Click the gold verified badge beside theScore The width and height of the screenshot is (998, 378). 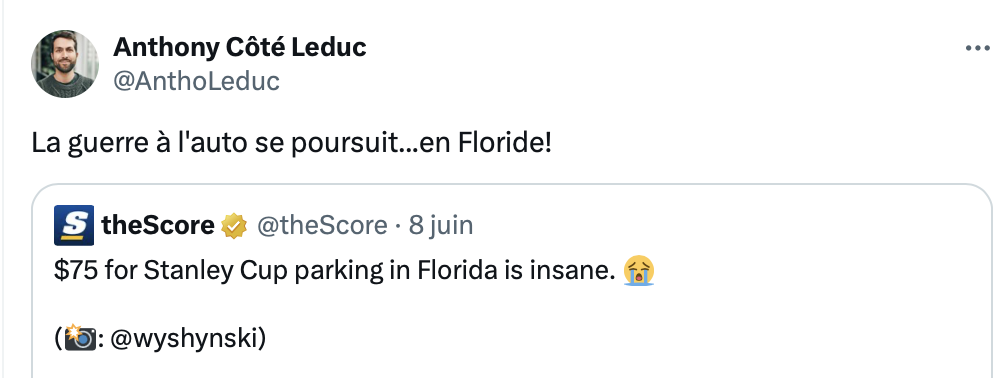point(234,226)
